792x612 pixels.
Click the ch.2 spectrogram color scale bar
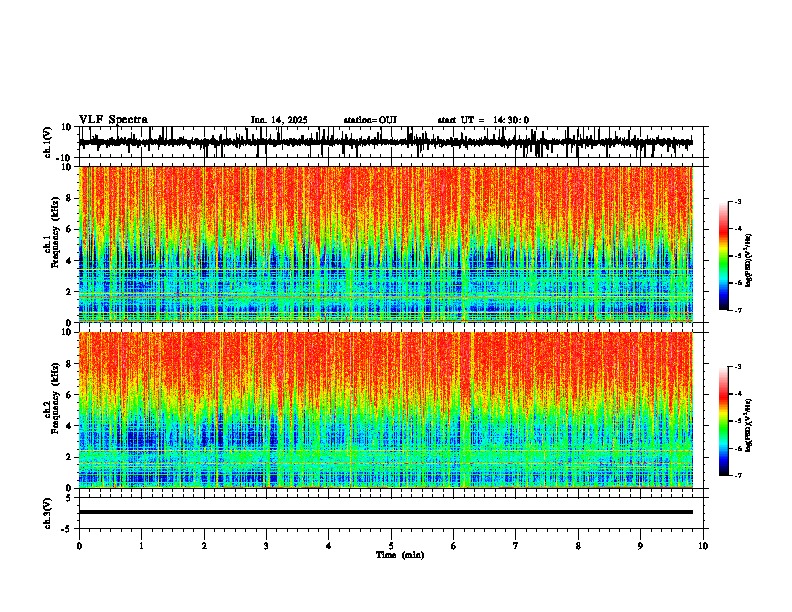(x=724, y=421)
